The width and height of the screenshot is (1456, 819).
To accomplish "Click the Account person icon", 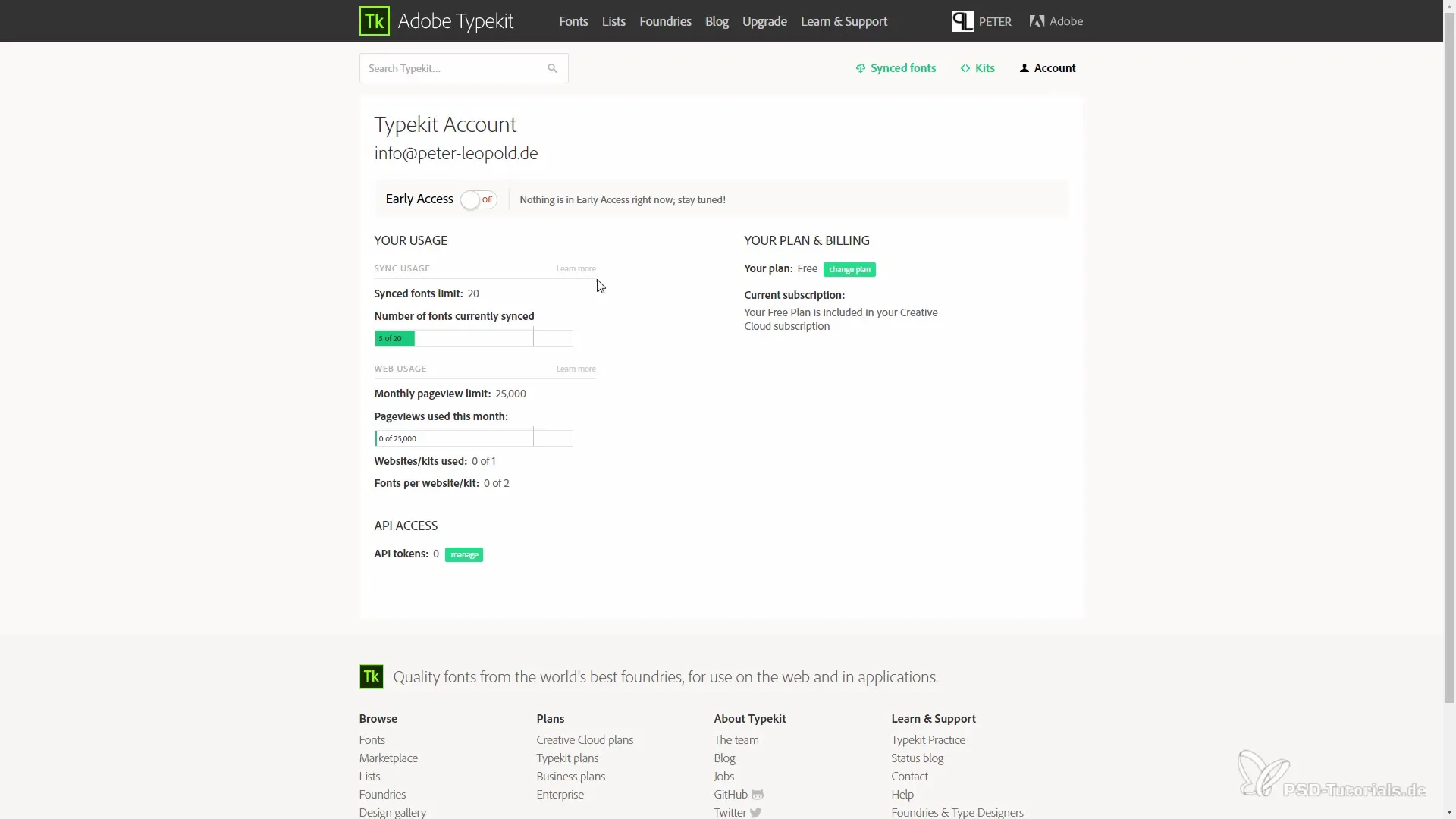I will [1025, 68].
